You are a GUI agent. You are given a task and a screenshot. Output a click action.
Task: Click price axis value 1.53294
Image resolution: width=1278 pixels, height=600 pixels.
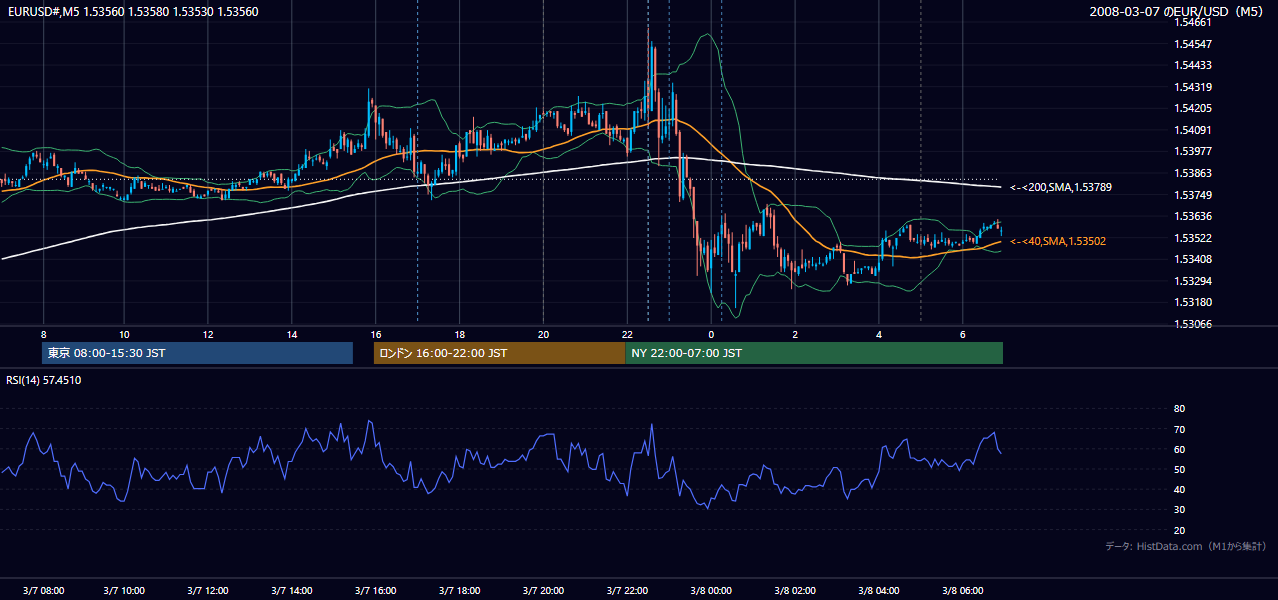point(1193,281)
